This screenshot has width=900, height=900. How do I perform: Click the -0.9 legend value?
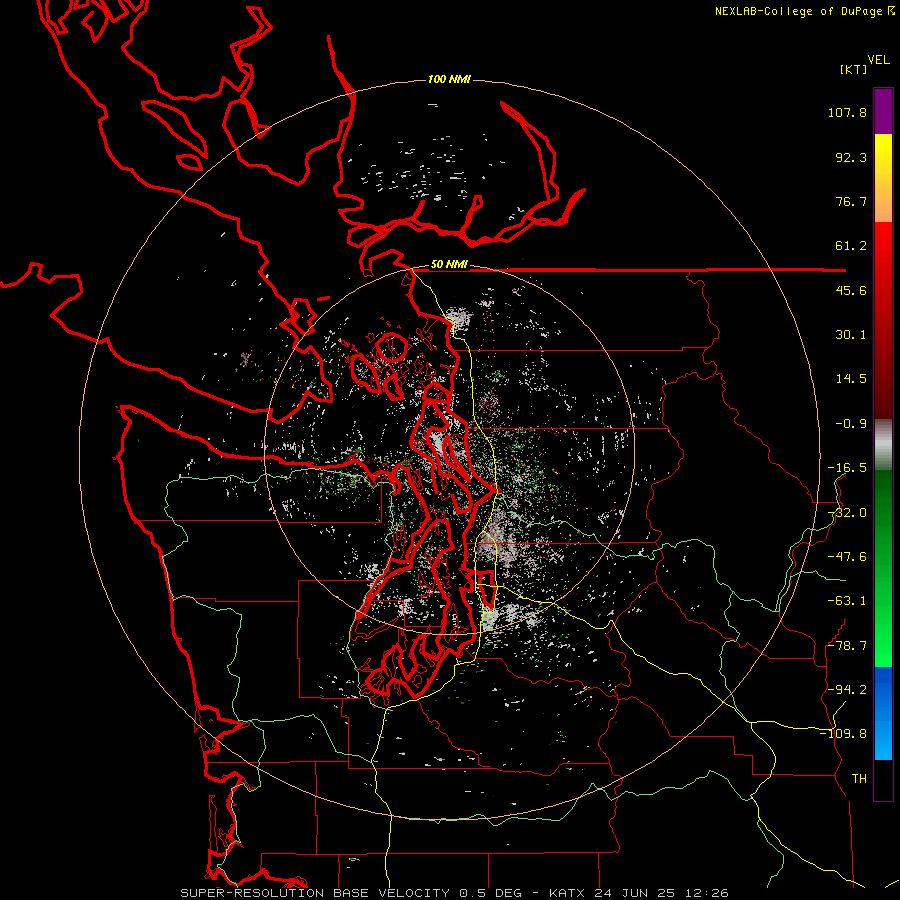pyautogui.click(x=851, y=424)
